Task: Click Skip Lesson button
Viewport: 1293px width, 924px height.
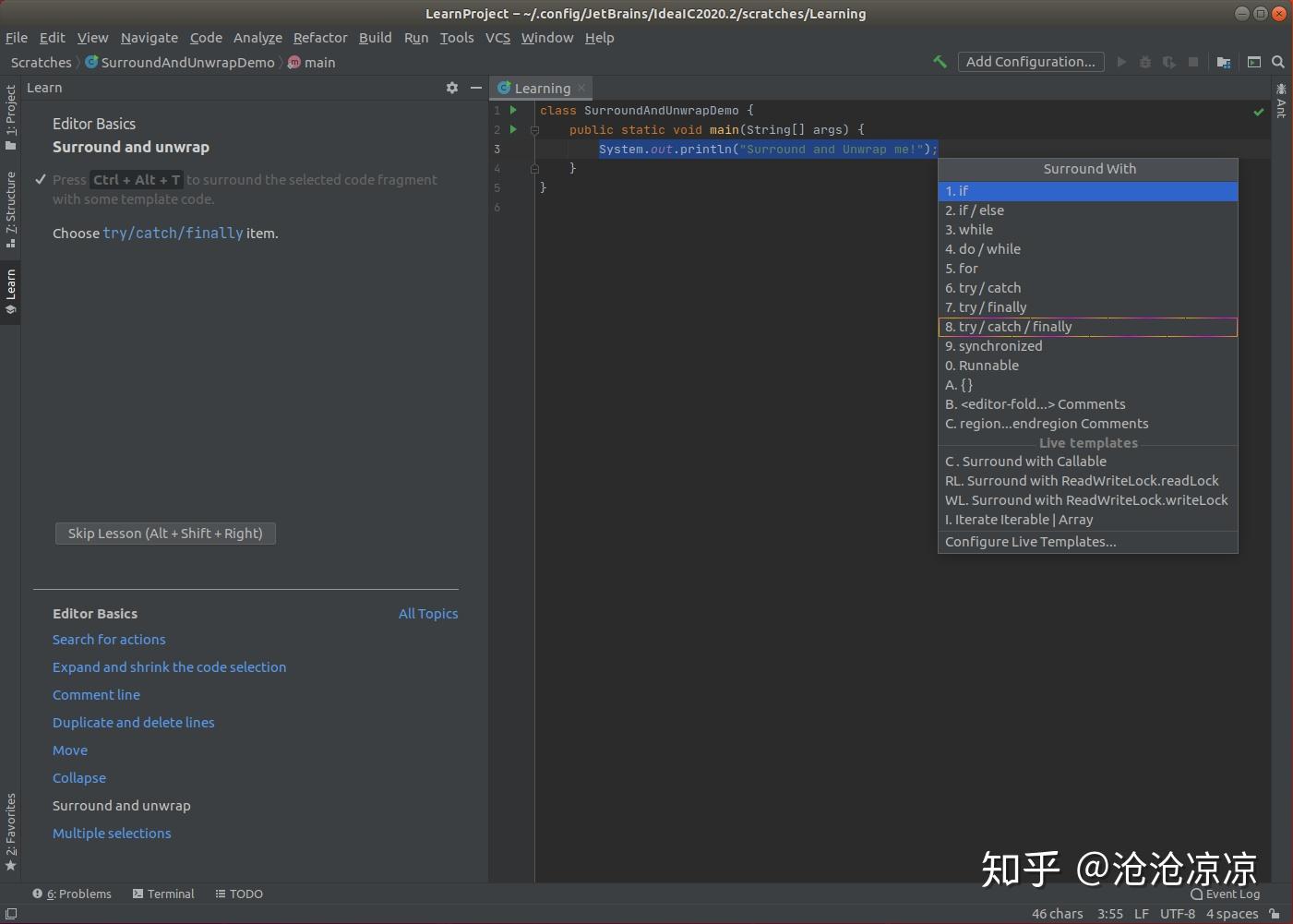Action: click(x=165, y=534)
